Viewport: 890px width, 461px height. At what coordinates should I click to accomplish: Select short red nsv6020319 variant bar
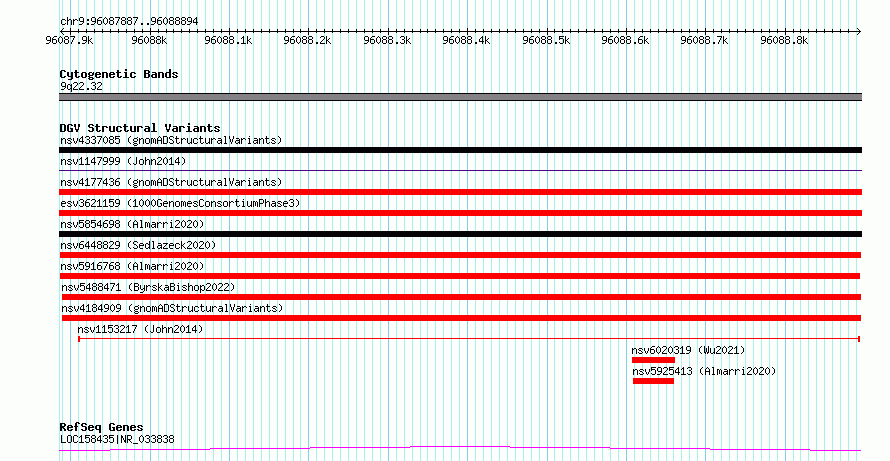653,360
